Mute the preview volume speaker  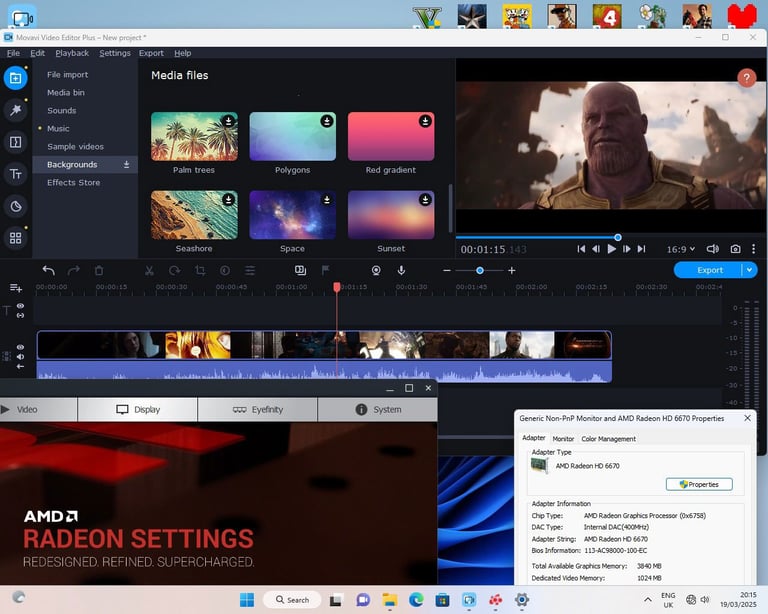click(x=712, y=249)
